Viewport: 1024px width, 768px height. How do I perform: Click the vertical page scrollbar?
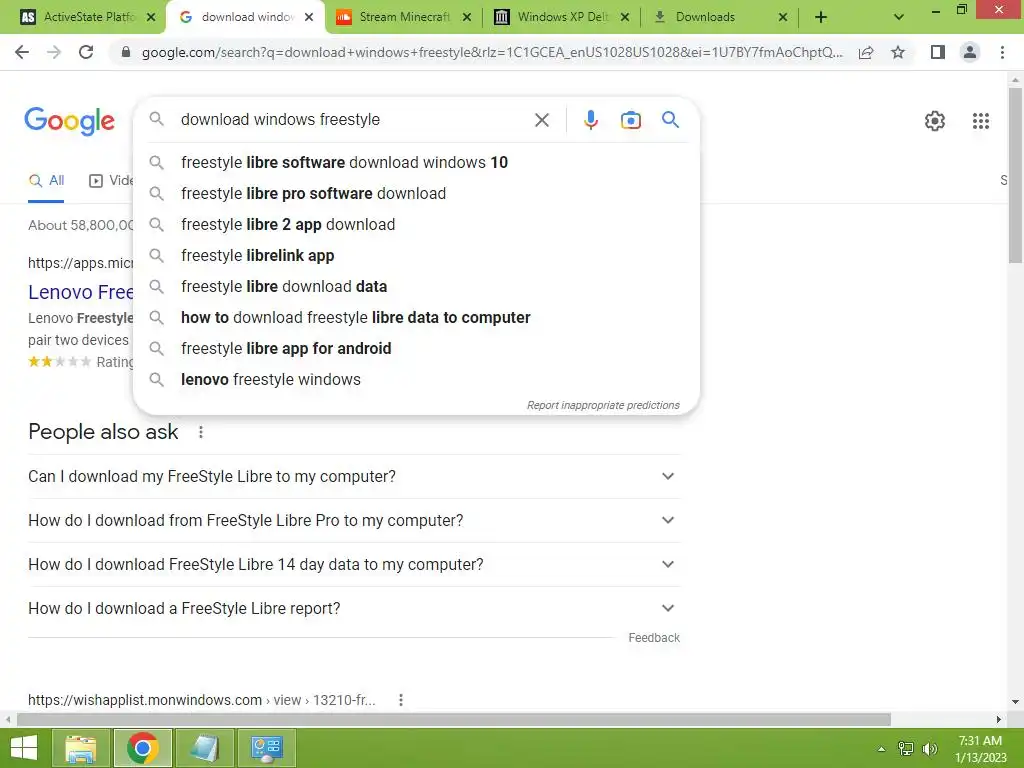pyautogui.click(x=1015, y=174)
